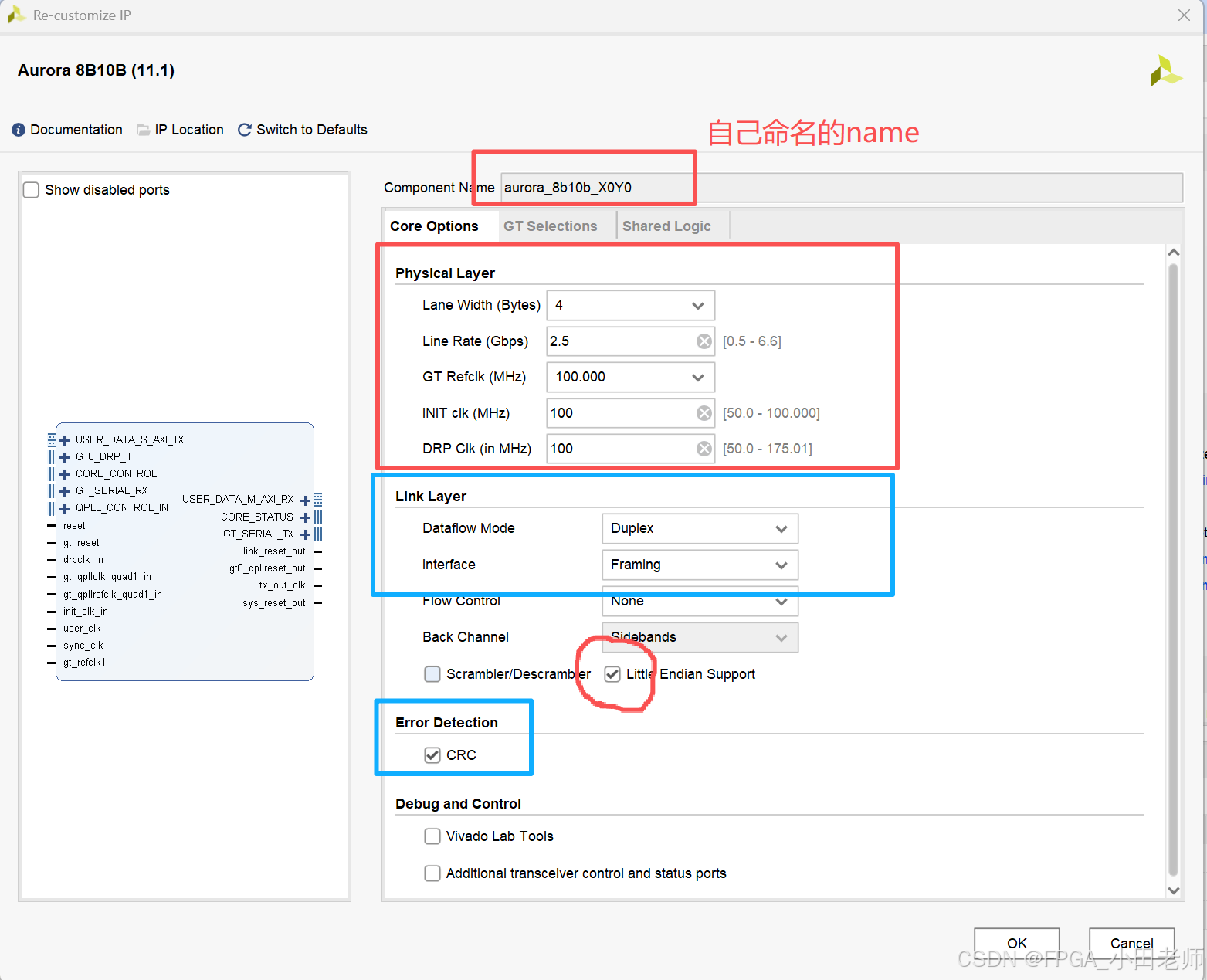Click the Cancel button

[1132, 943]
